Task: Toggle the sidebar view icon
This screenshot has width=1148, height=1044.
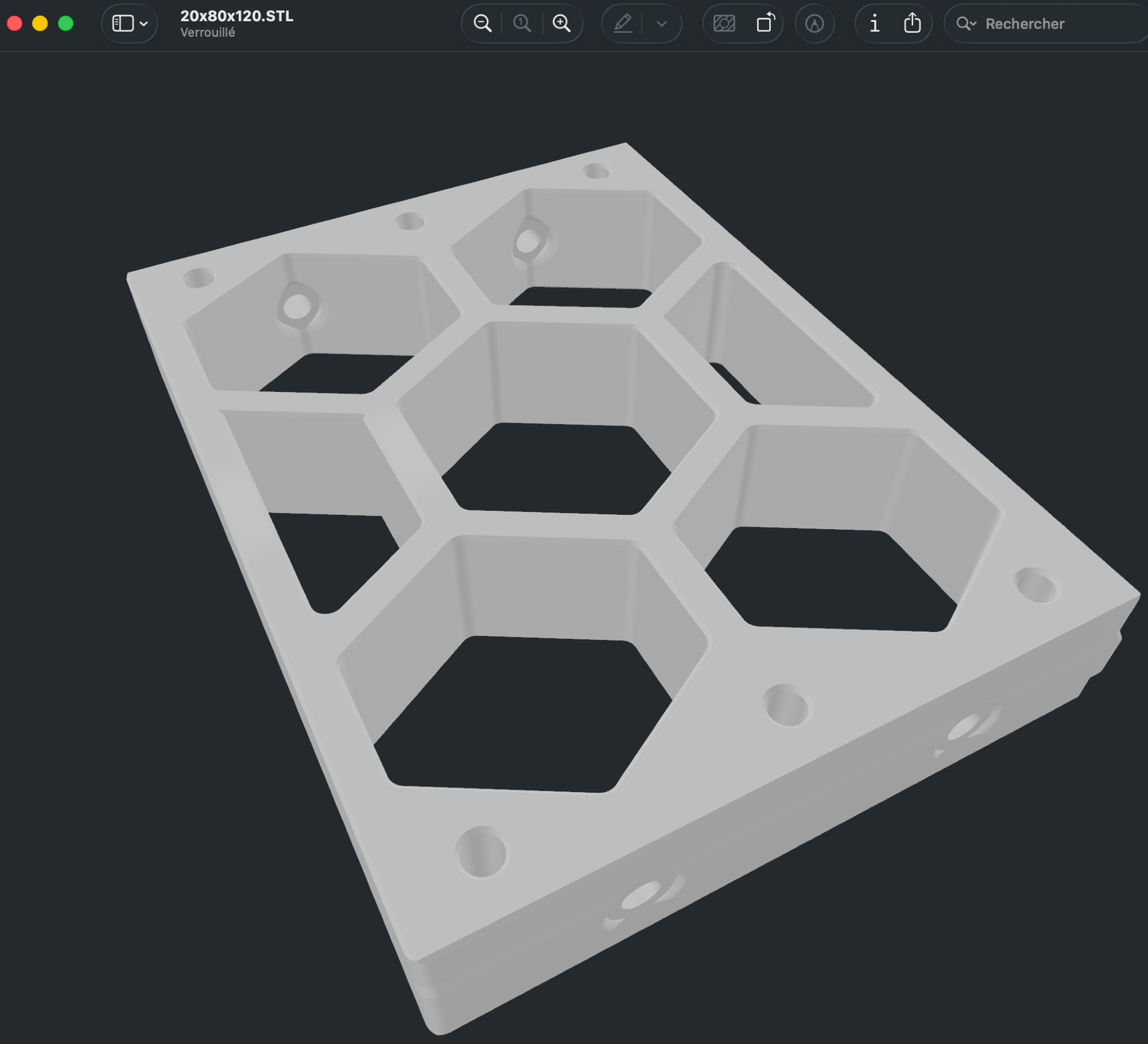Action: [123, 24]
